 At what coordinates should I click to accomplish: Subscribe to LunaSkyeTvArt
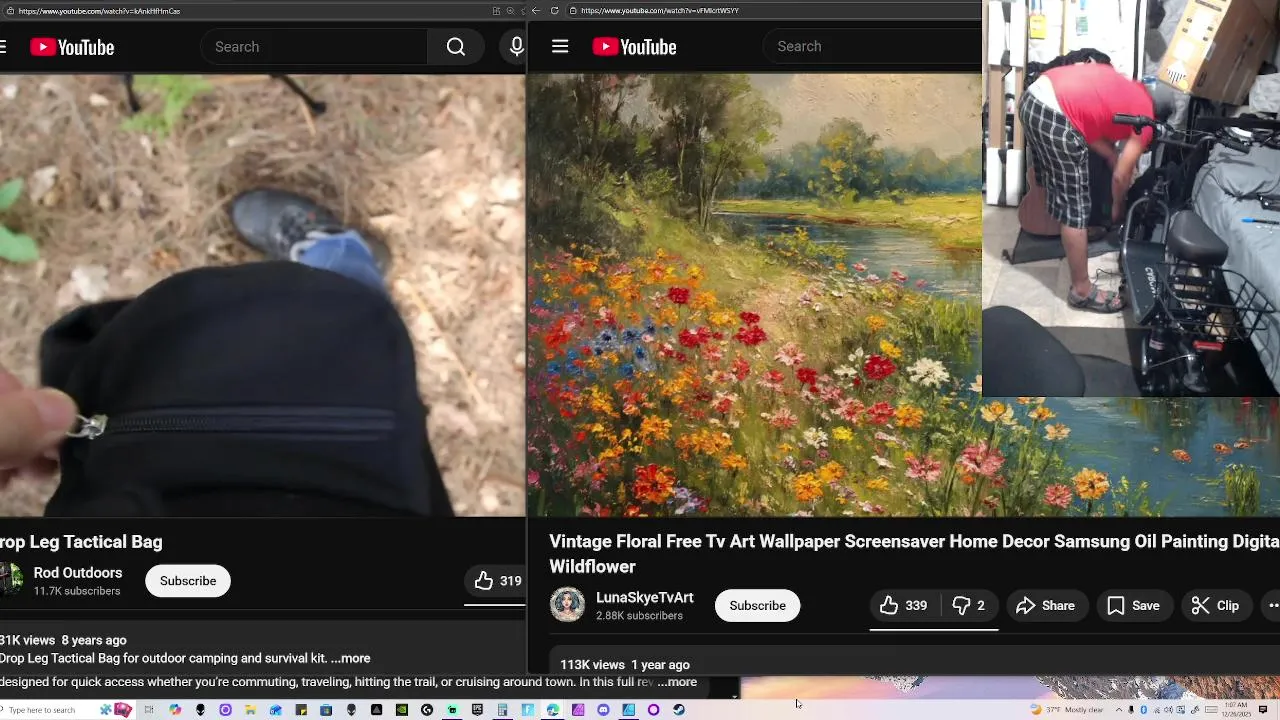(x=757, y=605)
